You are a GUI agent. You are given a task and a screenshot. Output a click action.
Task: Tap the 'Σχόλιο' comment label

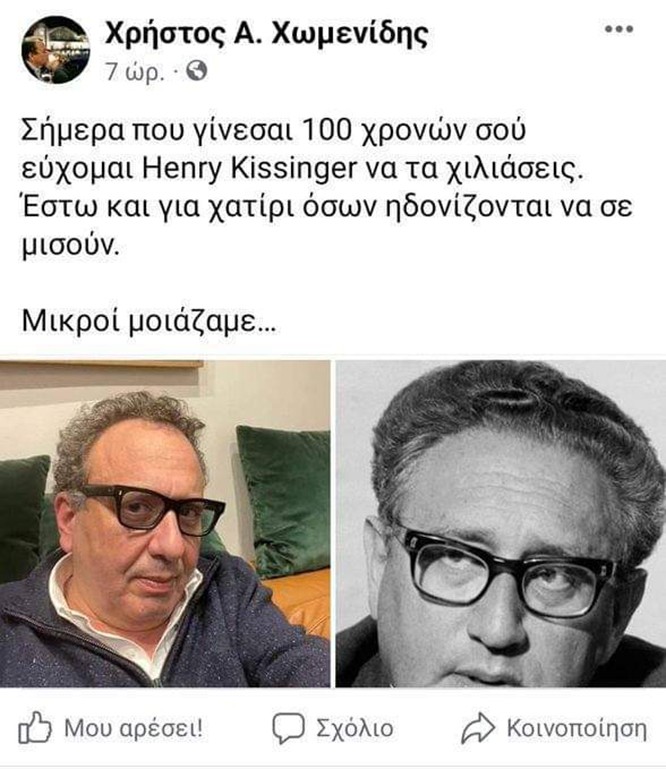355,729
